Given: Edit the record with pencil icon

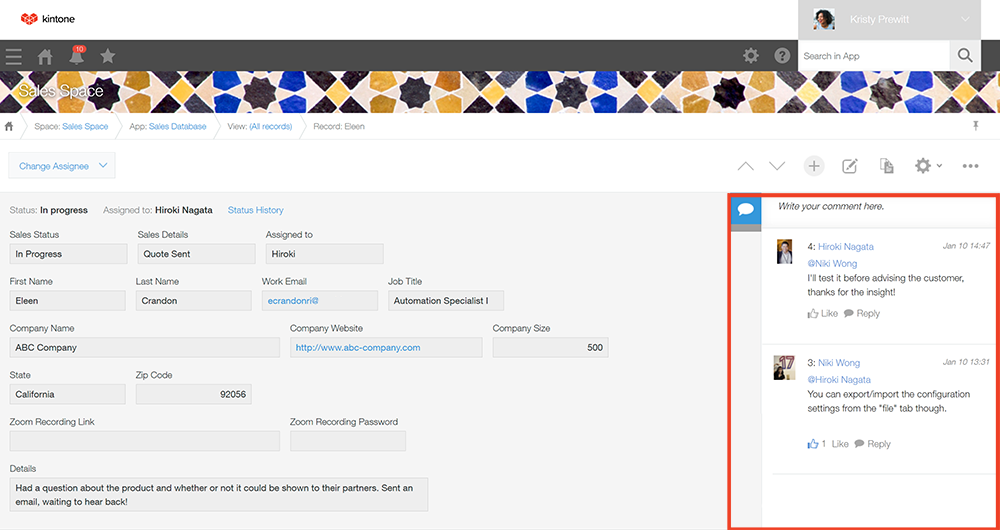Looking at the screenshot, I should pyautogui.click(x=850, y=166).
